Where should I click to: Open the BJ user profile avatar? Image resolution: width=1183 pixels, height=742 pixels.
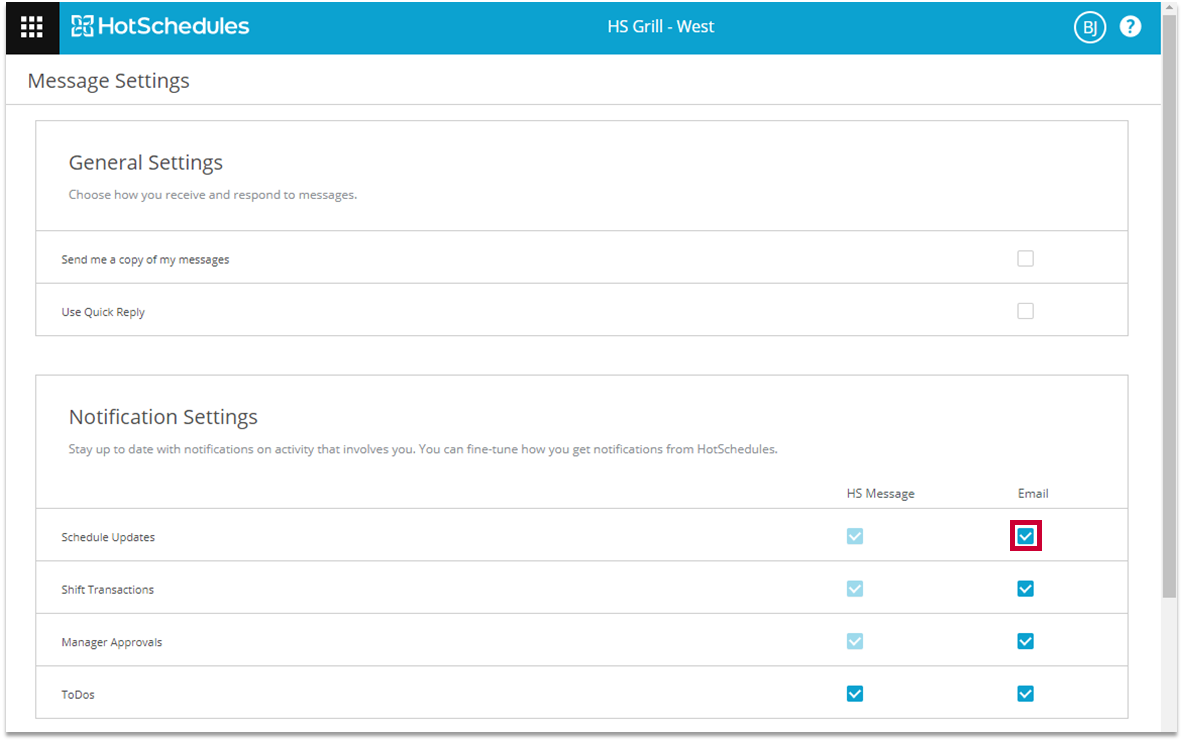(1089, 27)
